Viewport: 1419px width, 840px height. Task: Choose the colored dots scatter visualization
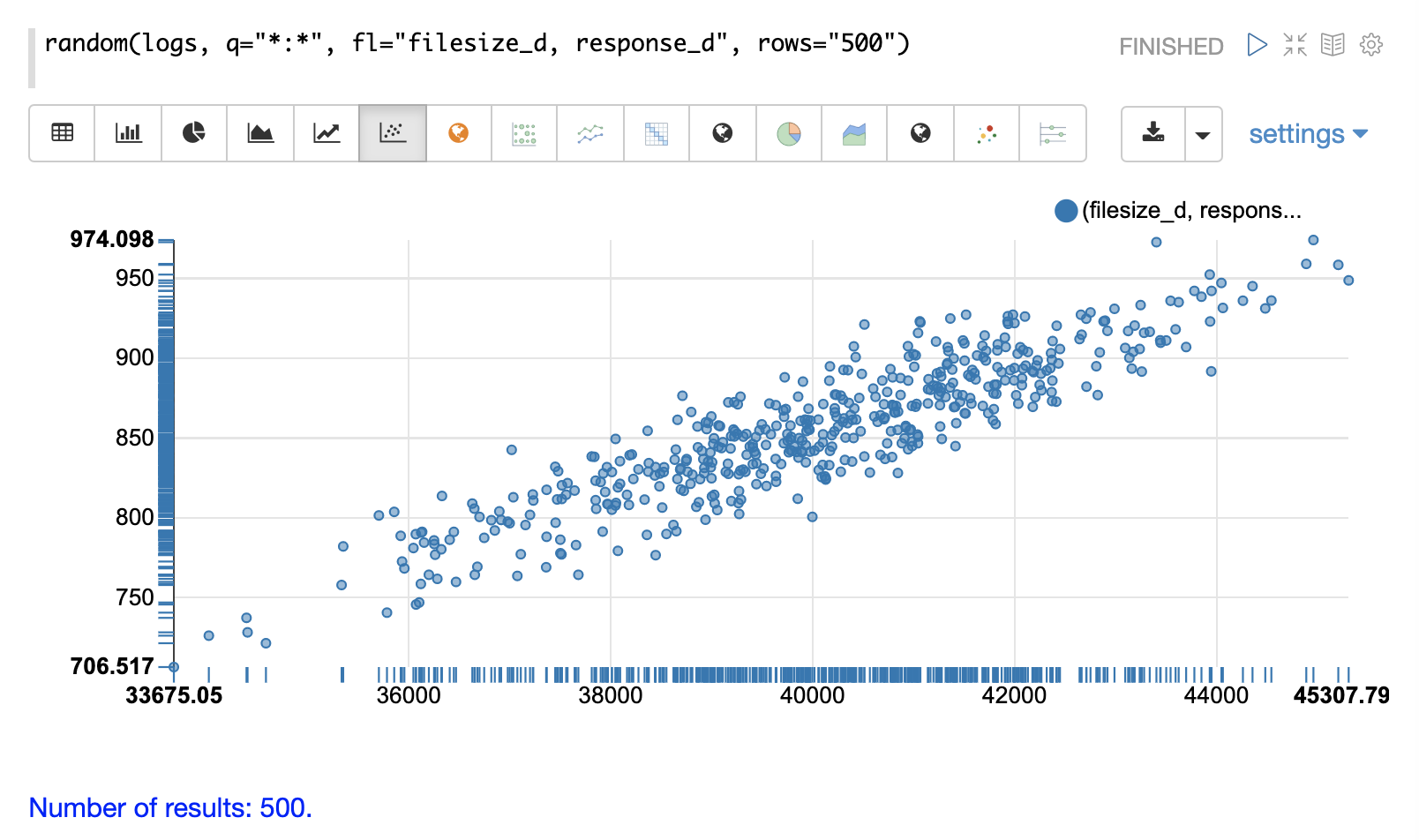987,133
